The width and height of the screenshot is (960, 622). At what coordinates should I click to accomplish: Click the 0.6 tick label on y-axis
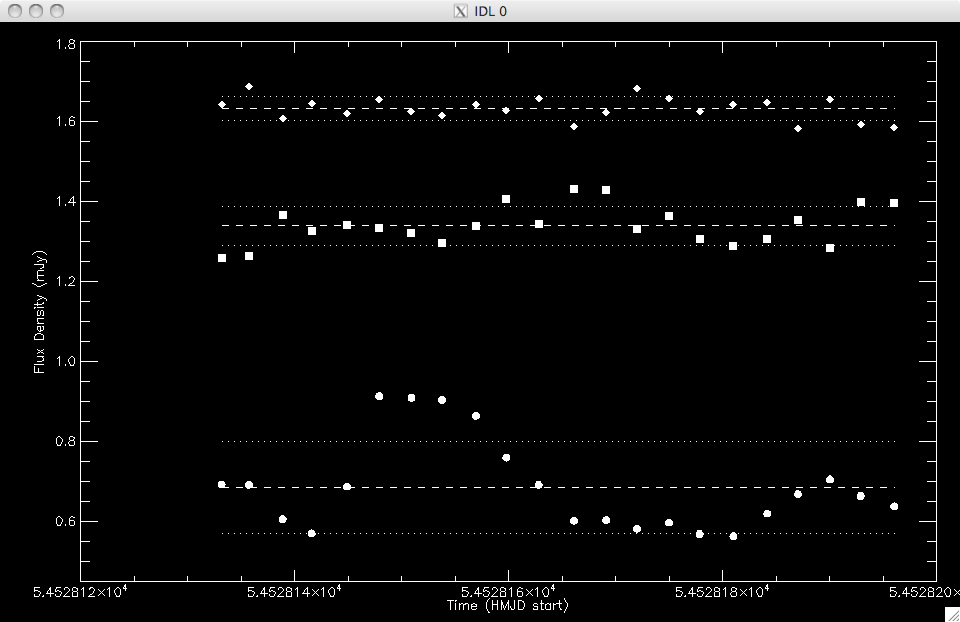click(x=65, y=522)
